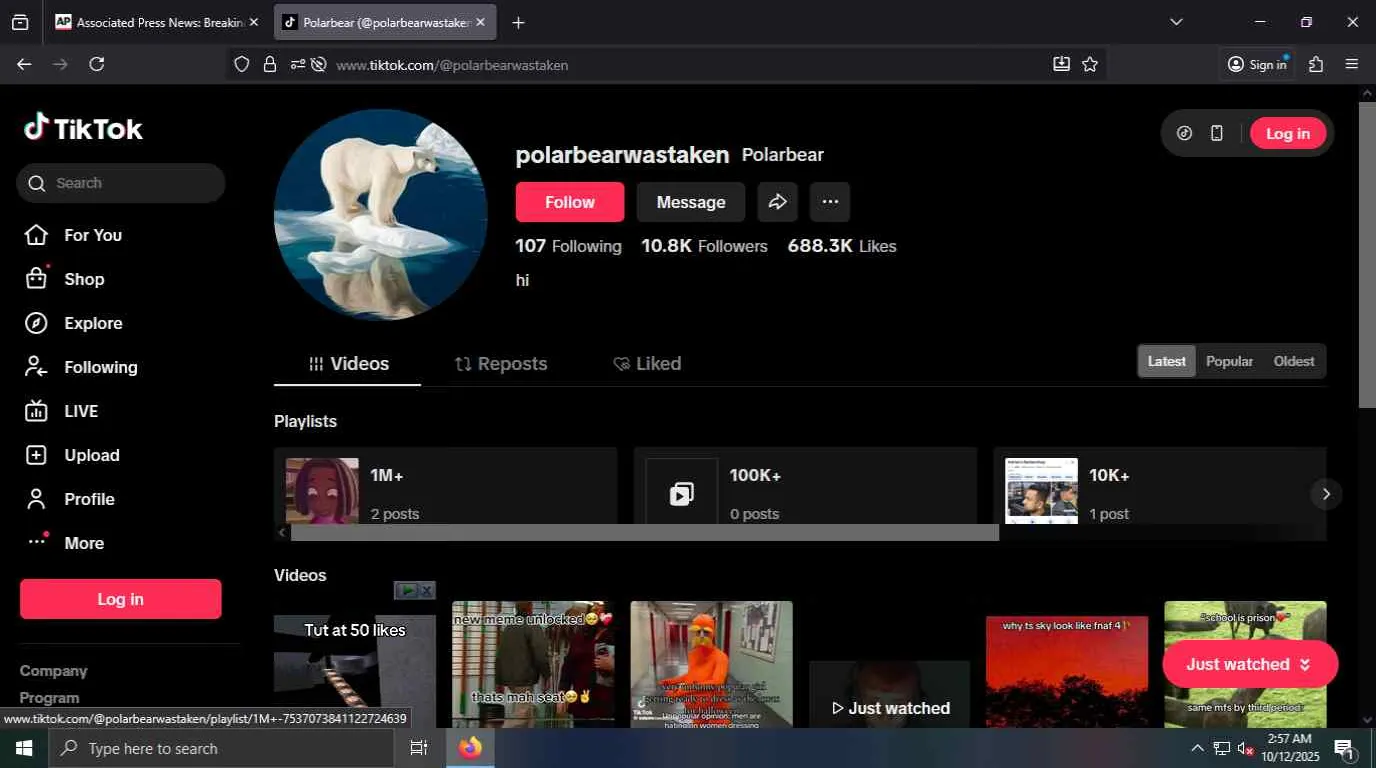
Task: Click the blocked autoplay icon in address bar
Action: pyautogui.click(x=319, y=64)
